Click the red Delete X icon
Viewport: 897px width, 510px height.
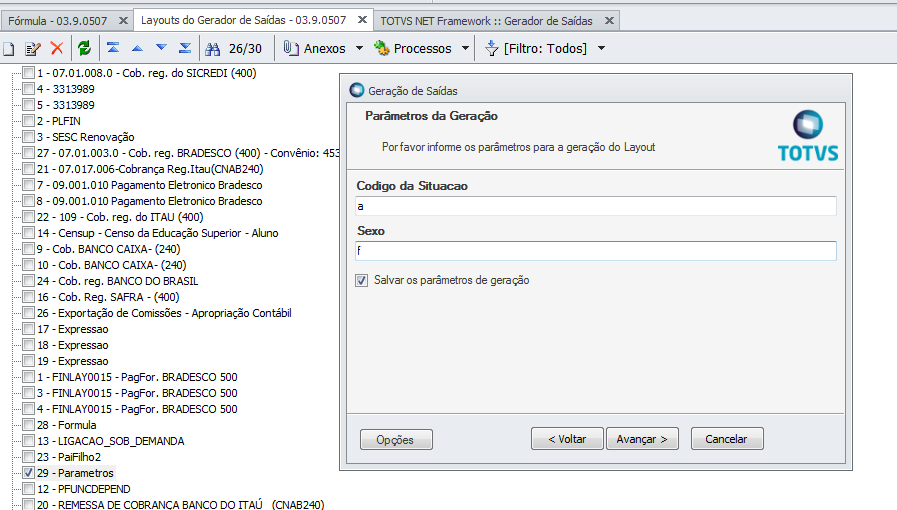(57, 48)
